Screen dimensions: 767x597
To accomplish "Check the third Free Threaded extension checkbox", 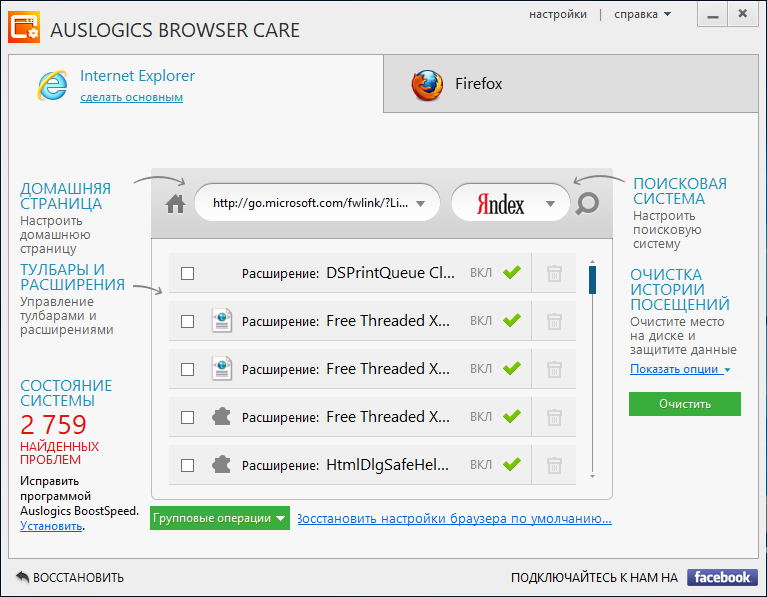I will pos(187,417).
